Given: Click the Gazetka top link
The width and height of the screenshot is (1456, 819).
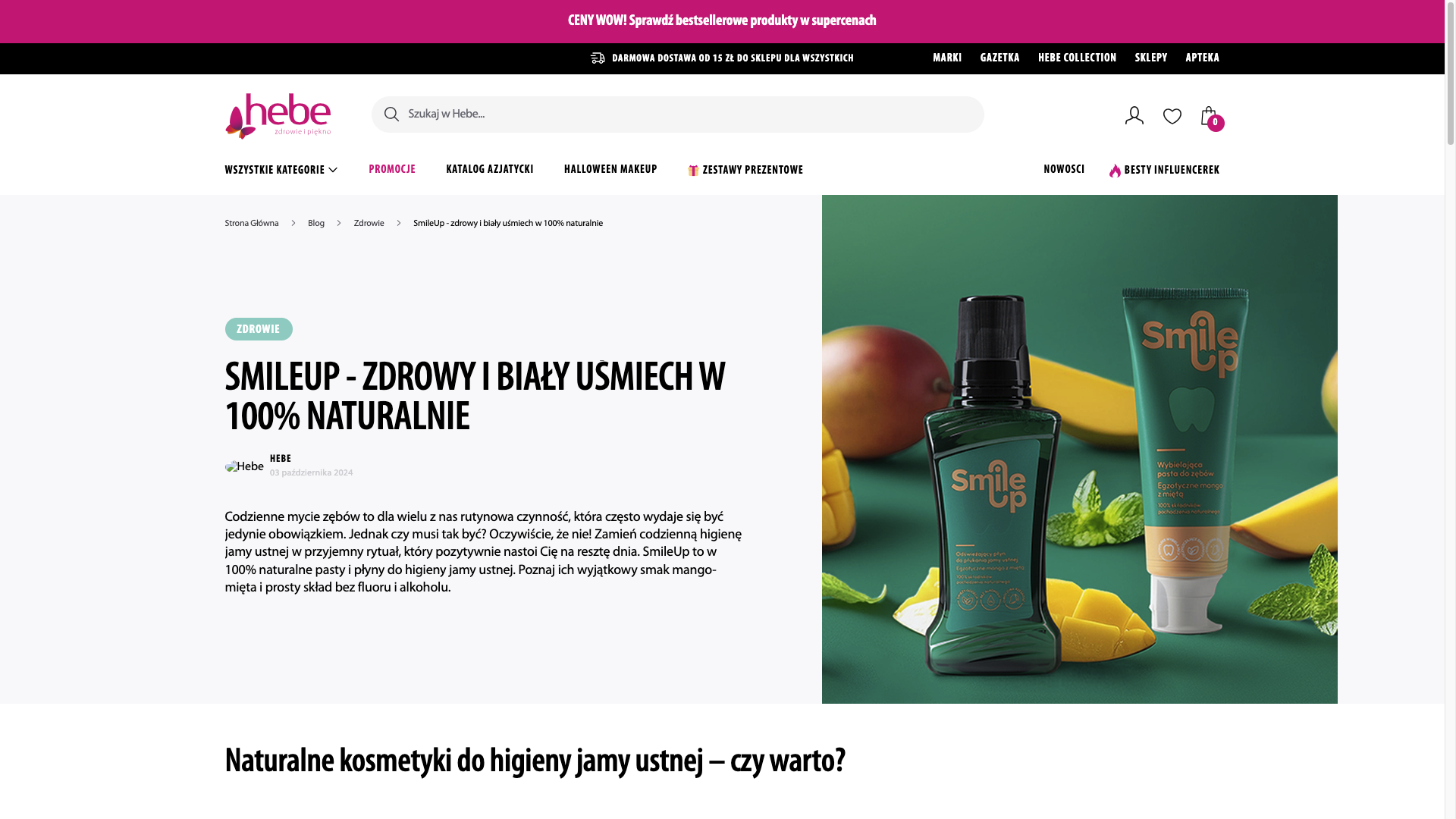Looking at the screenshot, I should click(999, 58).
